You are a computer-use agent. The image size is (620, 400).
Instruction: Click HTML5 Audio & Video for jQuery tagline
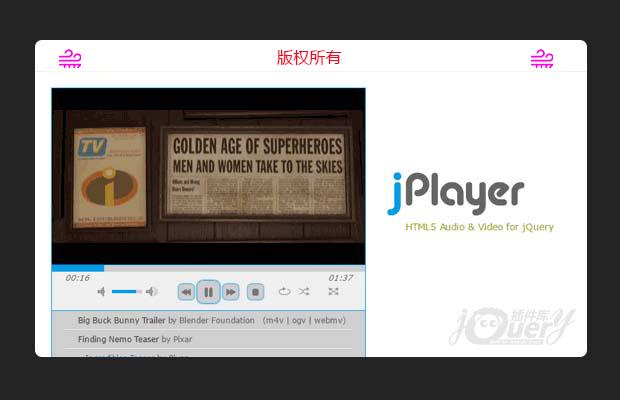point(479,227)
